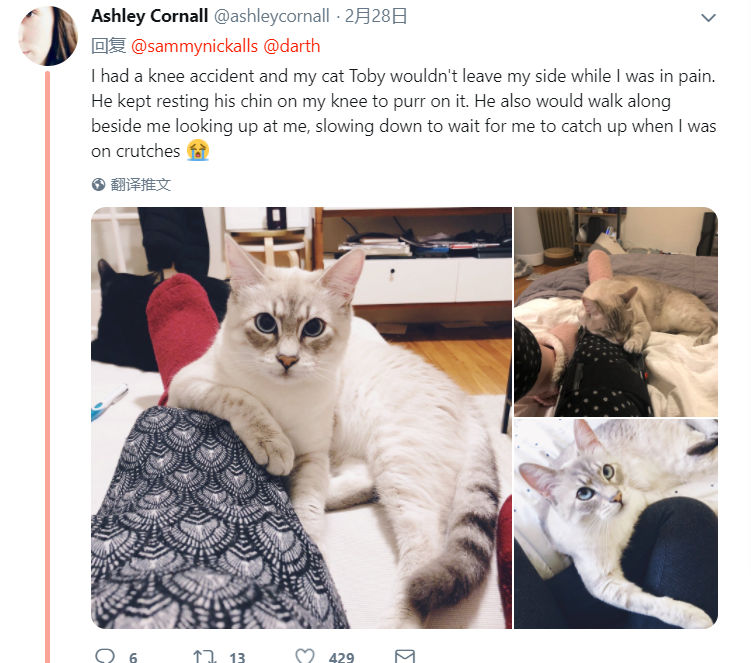Click the reply count 6

point(133,657)
